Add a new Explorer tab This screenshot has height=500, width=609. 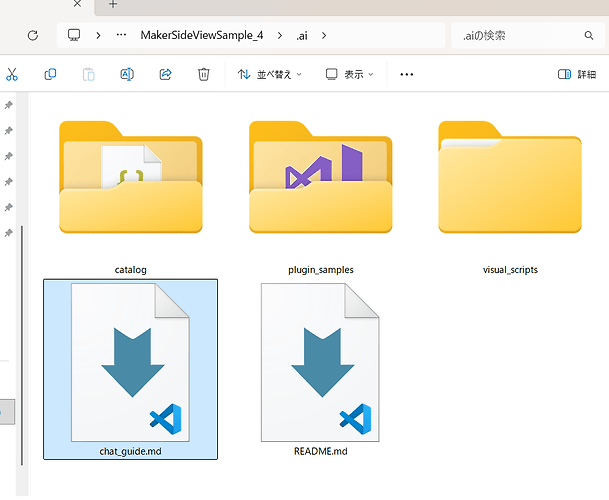[113, 4]
